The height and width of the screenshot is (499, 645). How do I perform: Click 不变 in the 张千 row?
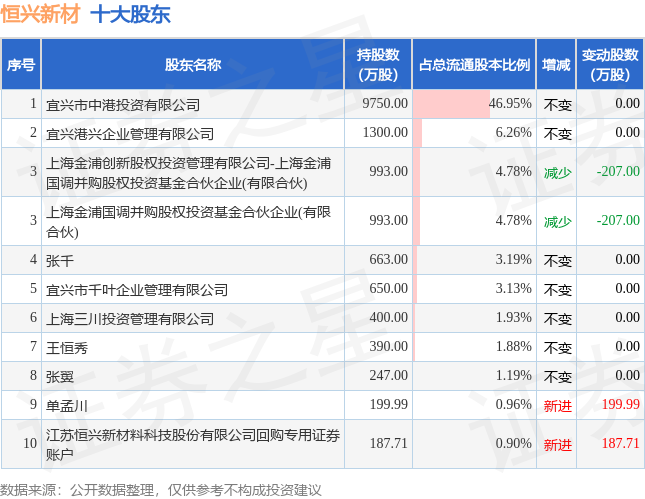558,261
